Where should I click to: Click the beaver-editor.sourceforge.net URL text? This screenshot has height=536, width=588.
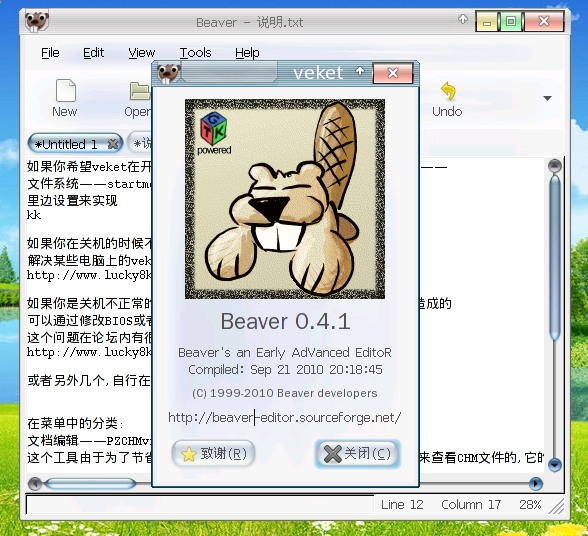coord(285,417)
